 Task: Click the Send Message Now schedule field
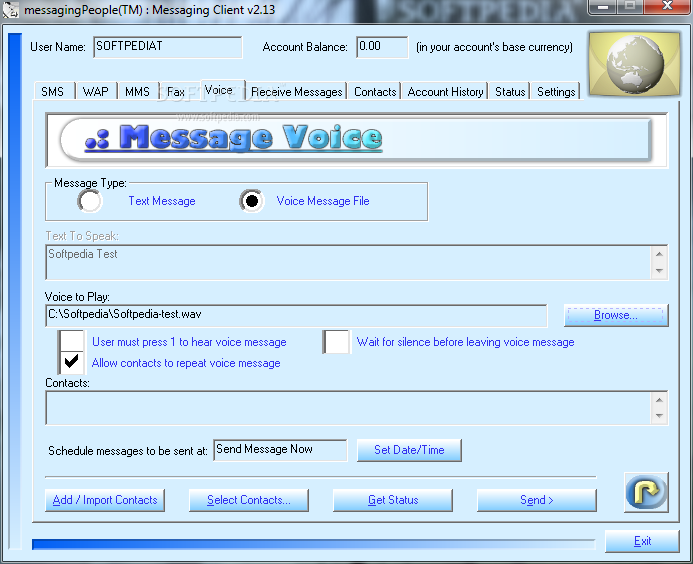click(x=280, y=450)
